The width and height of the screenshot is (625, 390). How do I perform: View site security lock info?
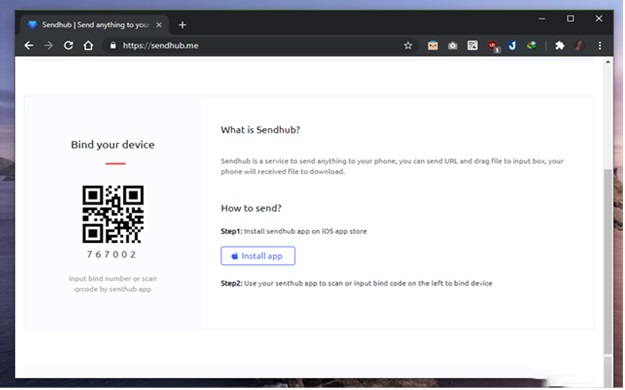click(113, 45)
